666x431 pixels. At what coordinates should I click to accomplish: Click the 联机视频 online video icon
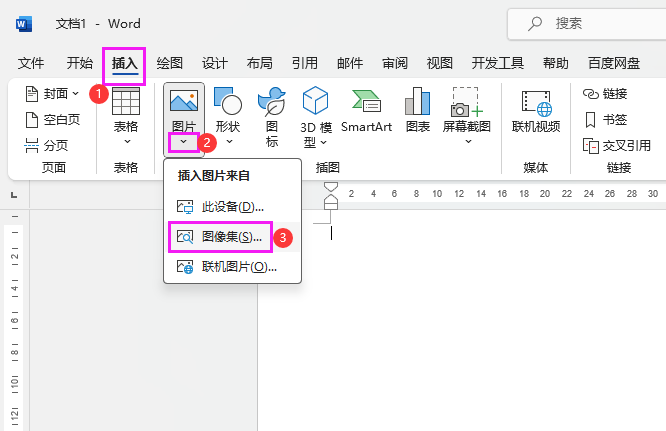pyautogui.click(x=536, y=103)
